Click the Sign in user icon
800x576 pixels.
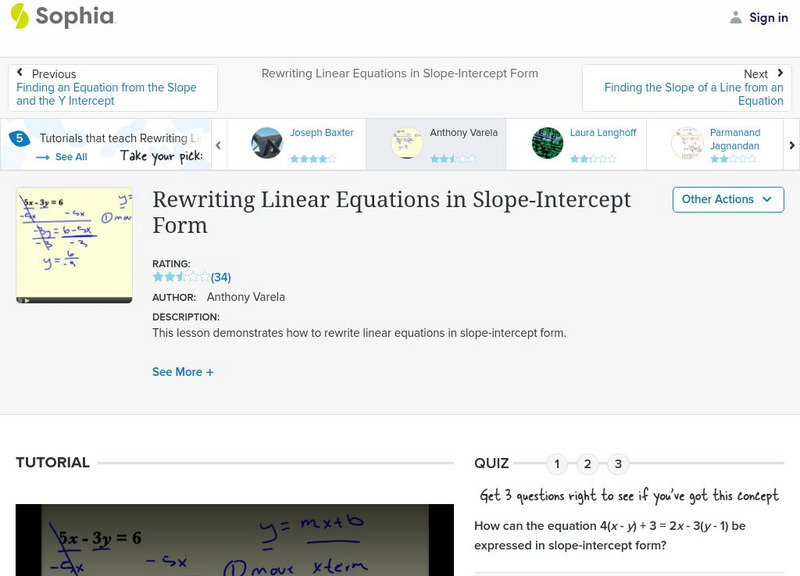(736, 17)
